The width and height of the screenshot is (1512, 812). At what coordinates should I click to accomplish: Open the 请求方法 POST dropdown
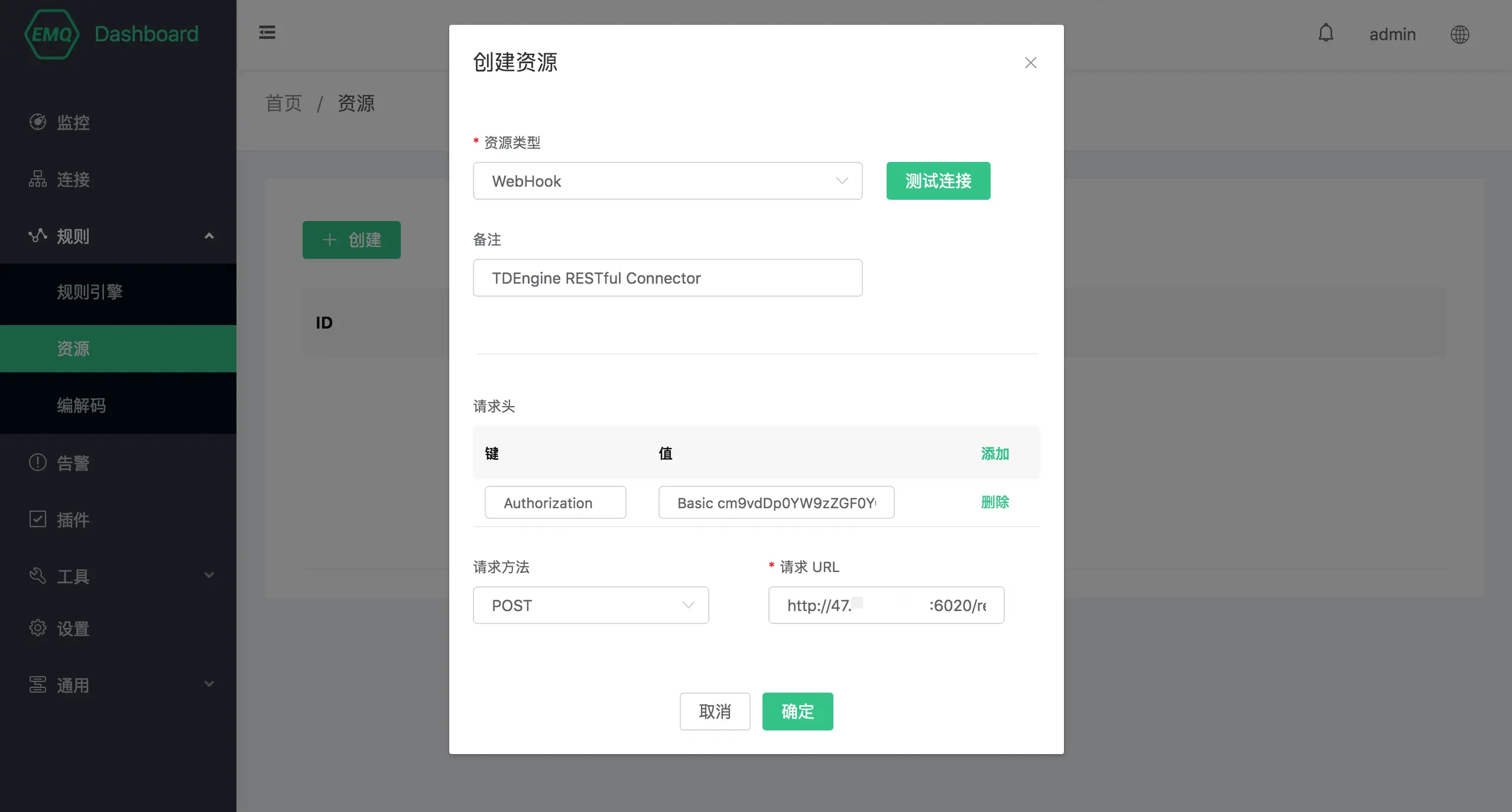point(590,605)
